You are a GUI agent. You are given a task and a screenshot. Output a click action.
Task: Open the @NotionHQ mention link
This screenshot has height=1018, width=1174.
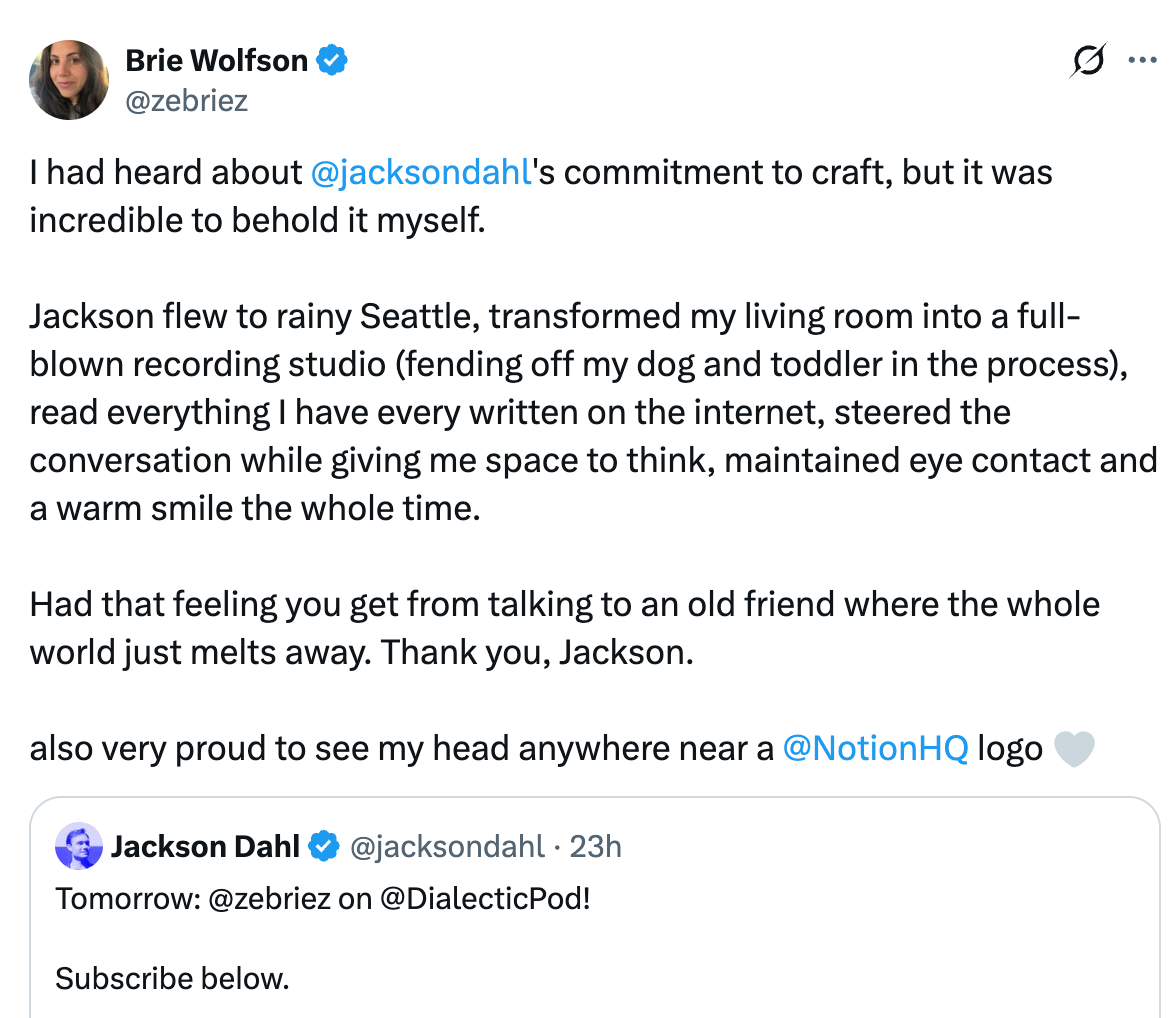[875, 748]
